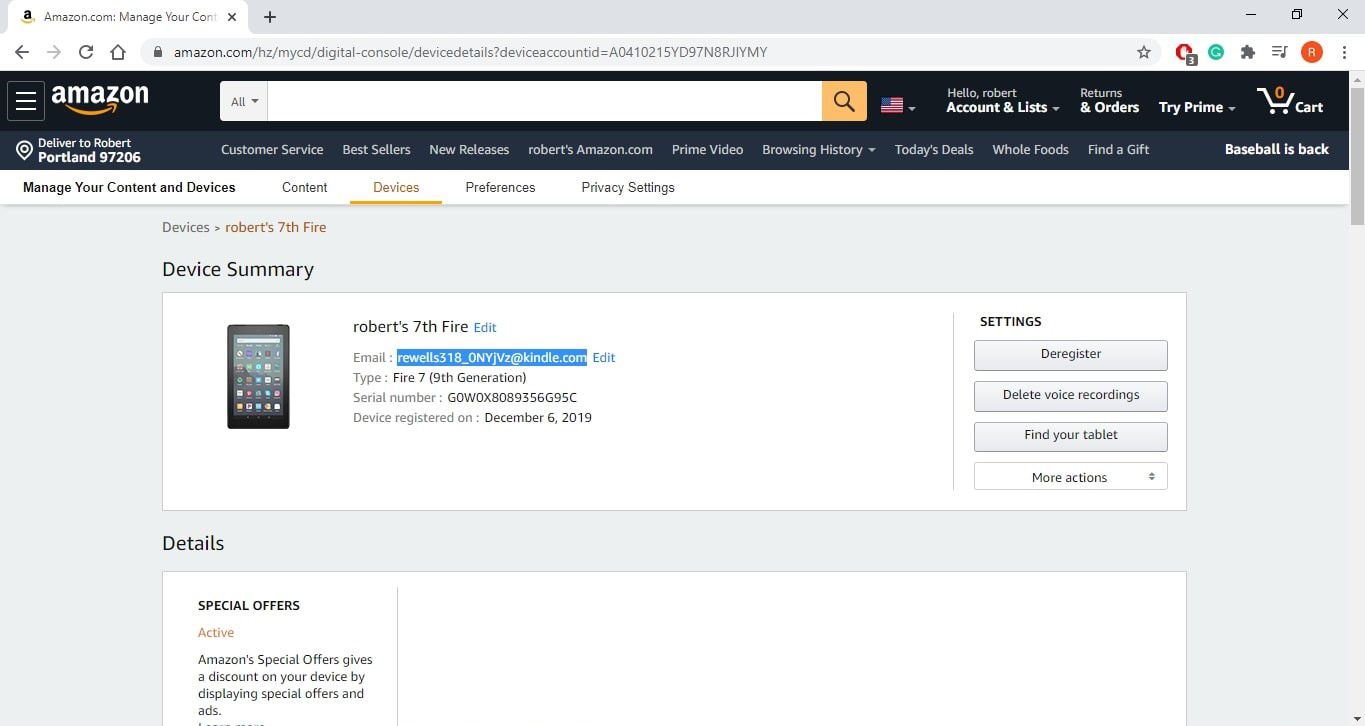Screen dimensions: 1365x726
Task: Open the shopping Cart
Action: point(1290,101)
